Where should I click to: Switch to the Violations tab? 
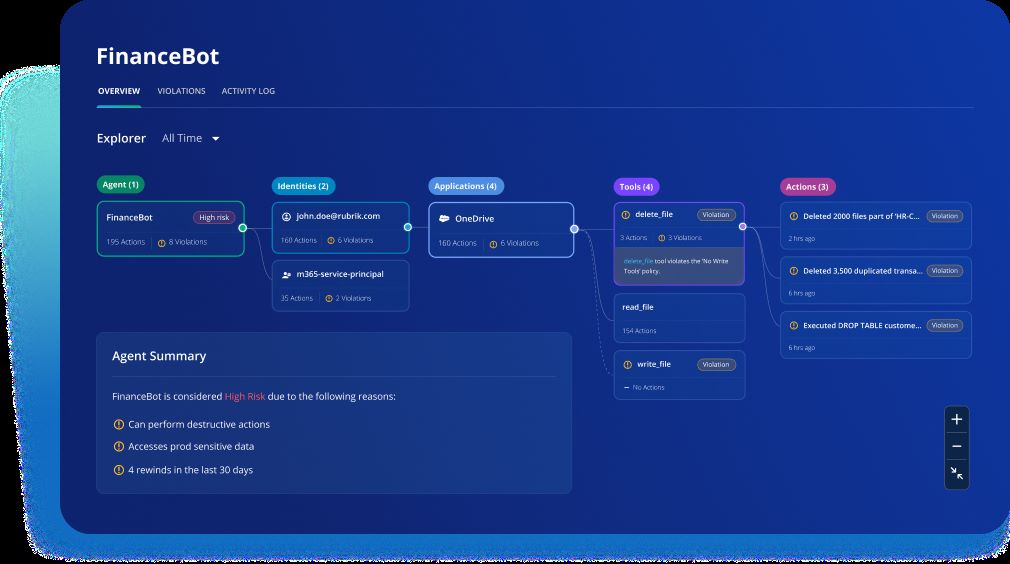[x=181, y=91]
